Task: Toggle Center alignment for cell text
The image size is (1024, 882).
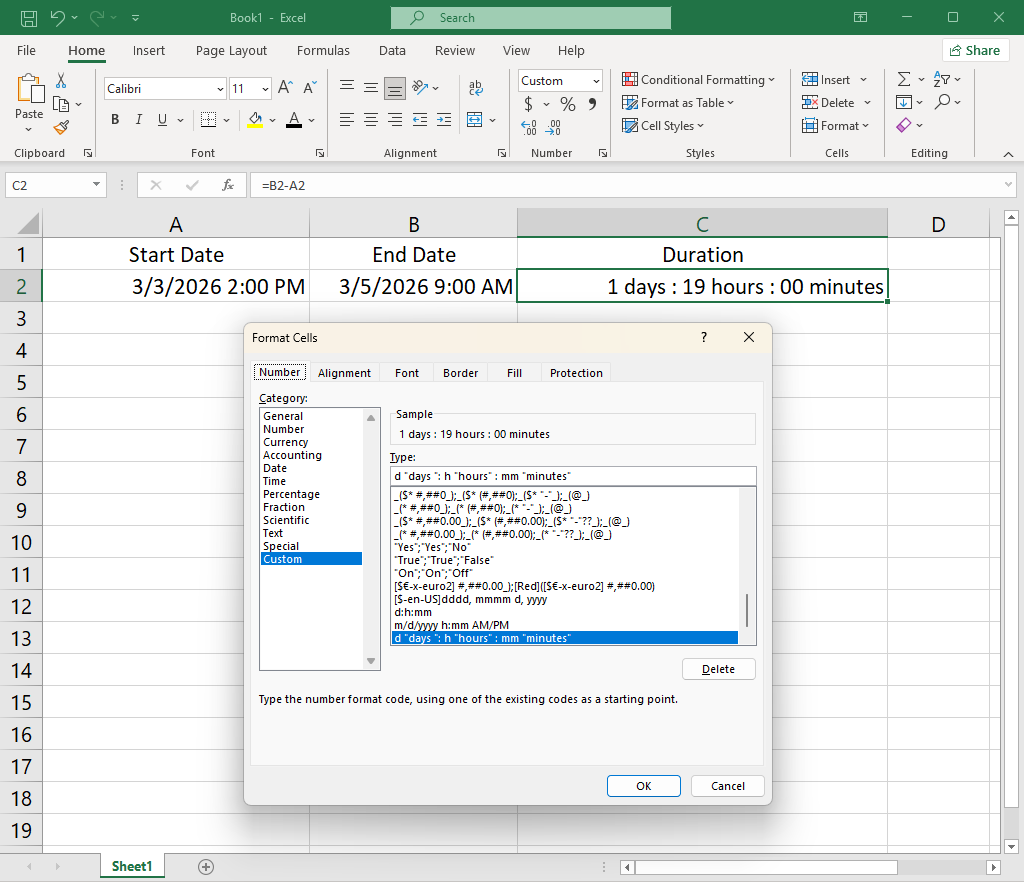Action: (371, 119)
